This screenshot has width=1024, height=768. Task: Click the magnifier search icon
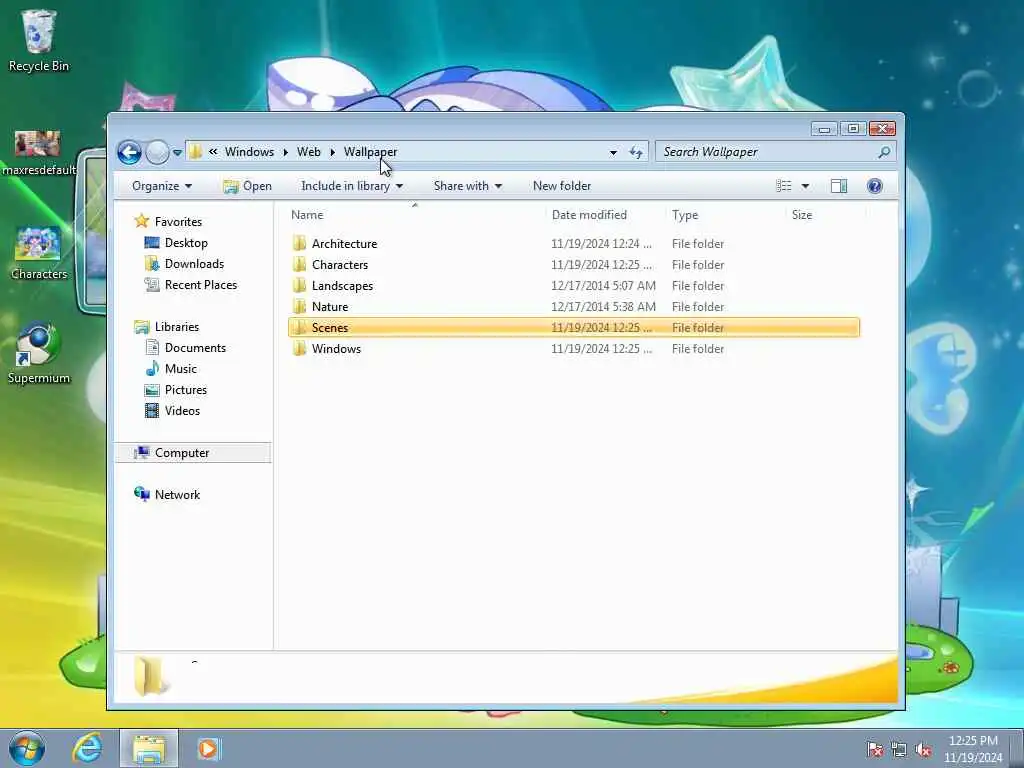884,152
